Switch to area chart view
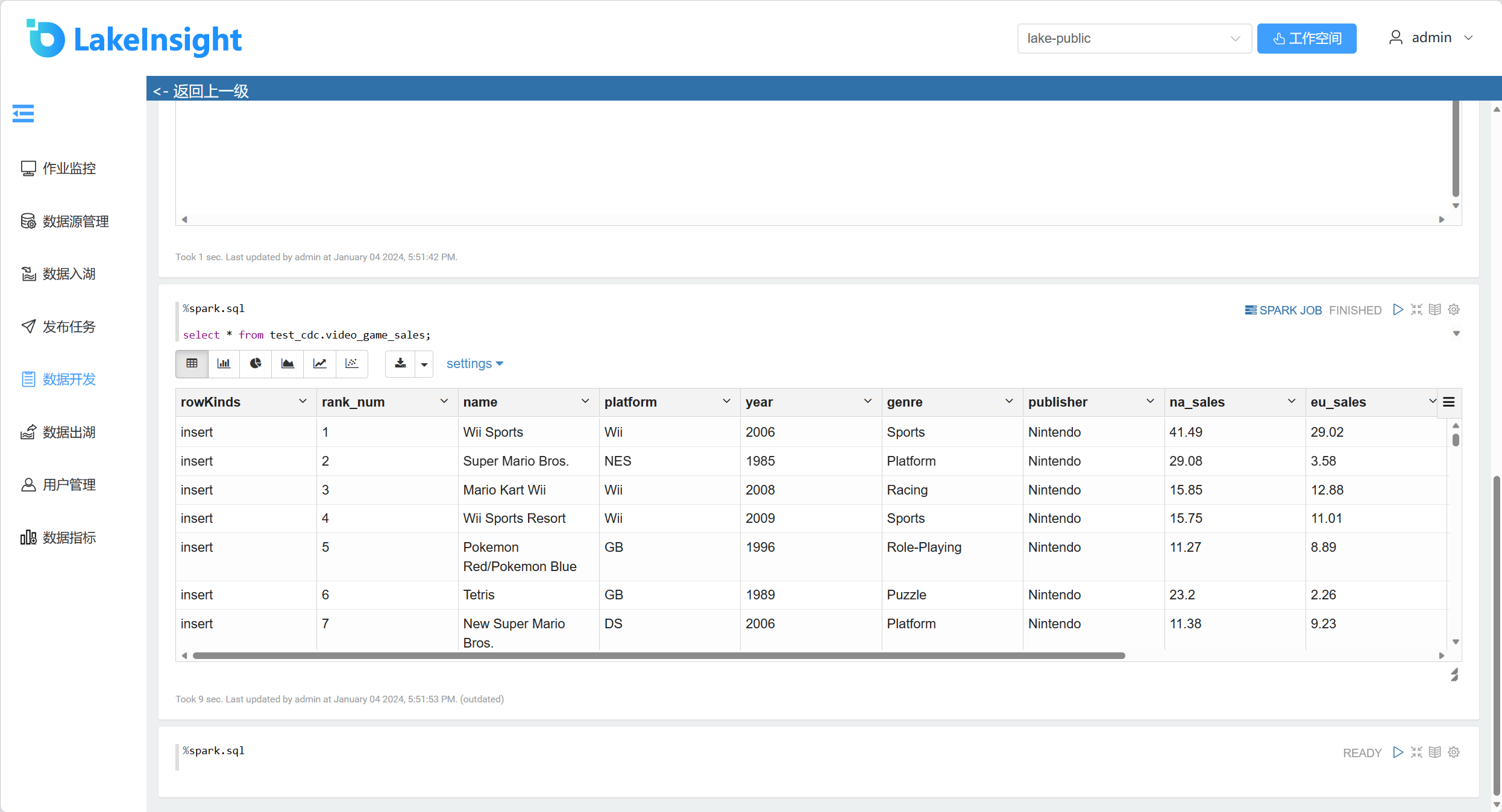 (x=288, y=363)
